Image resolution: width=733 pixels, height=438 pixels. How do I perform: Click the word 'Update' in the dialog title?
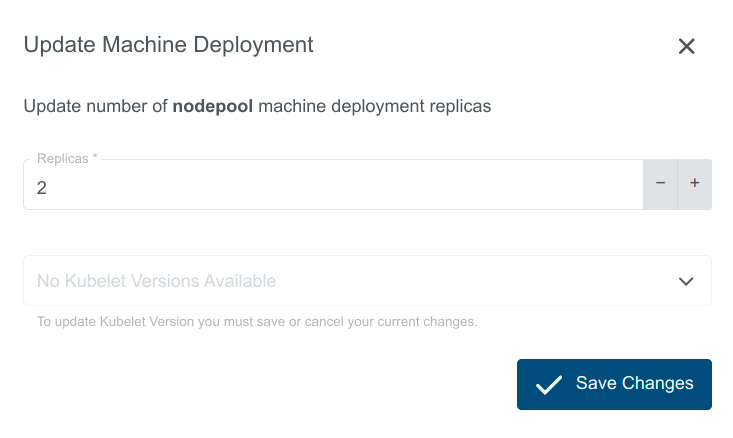click(59, 45)
